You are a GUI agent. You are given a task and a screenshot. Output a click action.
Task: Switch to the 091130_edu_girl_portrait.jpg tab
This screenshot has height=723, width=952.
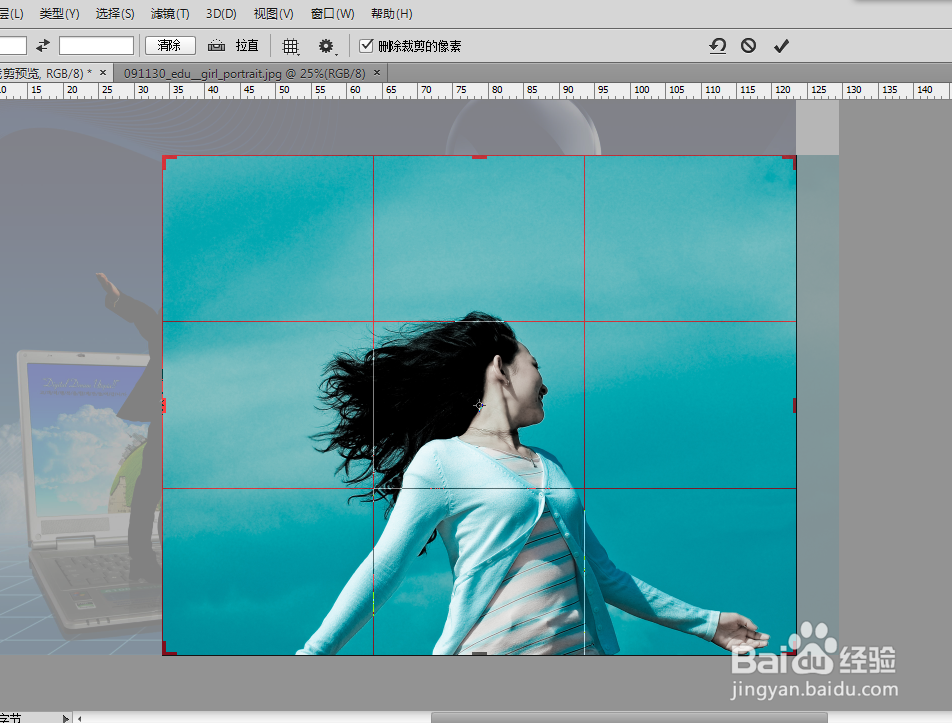(x=245, y=73)
